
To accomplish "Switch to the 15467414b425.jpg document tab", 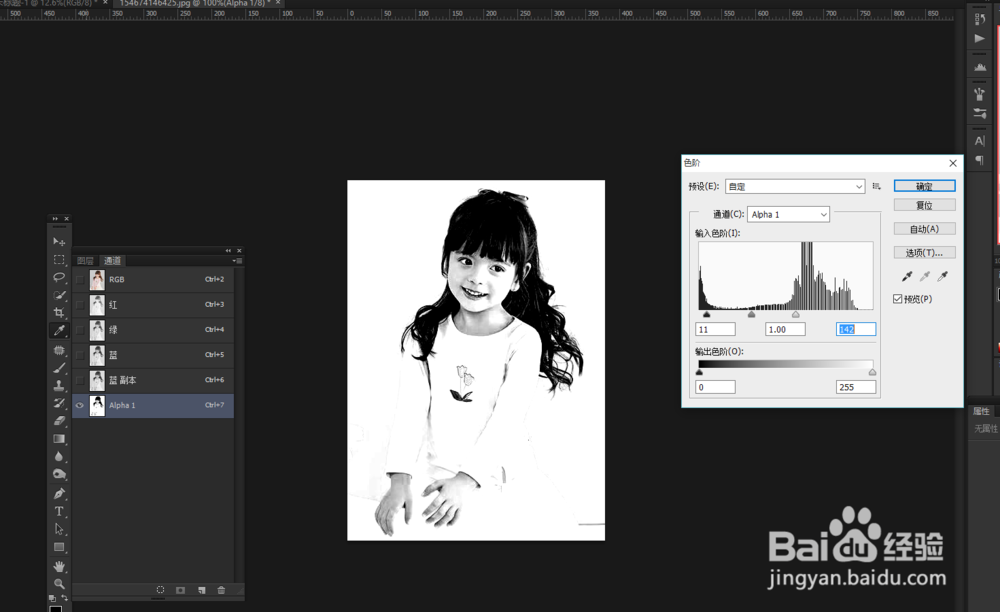I will click(x=194, y=3).
